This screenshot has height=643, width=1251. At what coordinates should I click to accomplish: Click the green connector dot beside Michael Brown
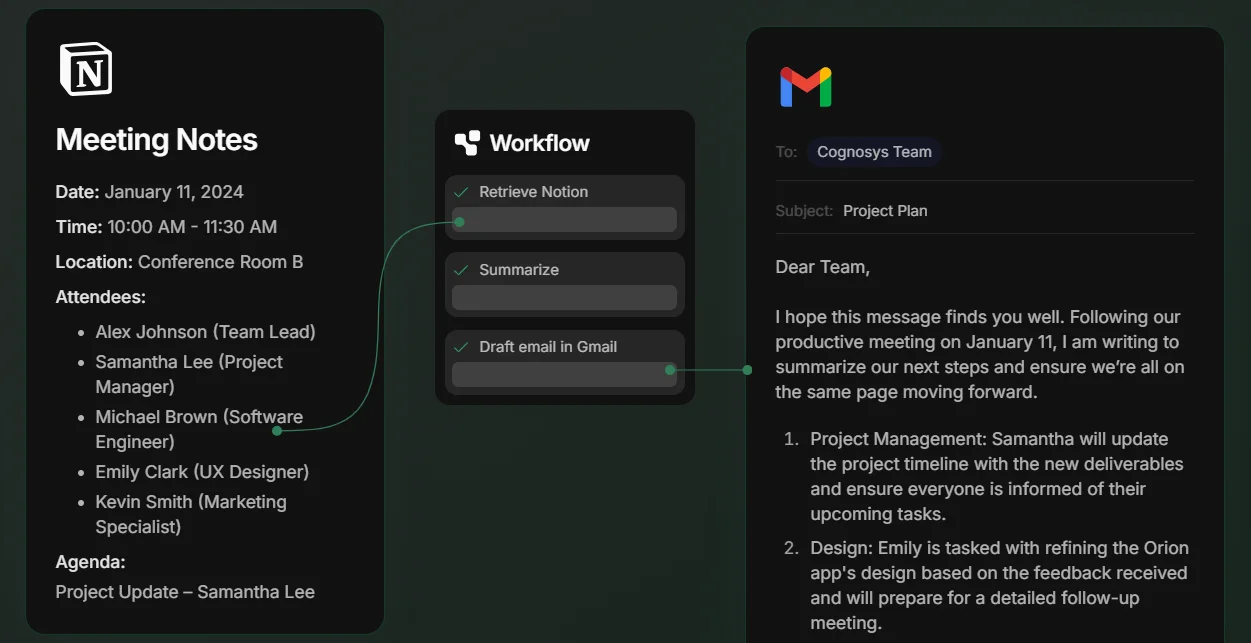click(x=277, y=430)
